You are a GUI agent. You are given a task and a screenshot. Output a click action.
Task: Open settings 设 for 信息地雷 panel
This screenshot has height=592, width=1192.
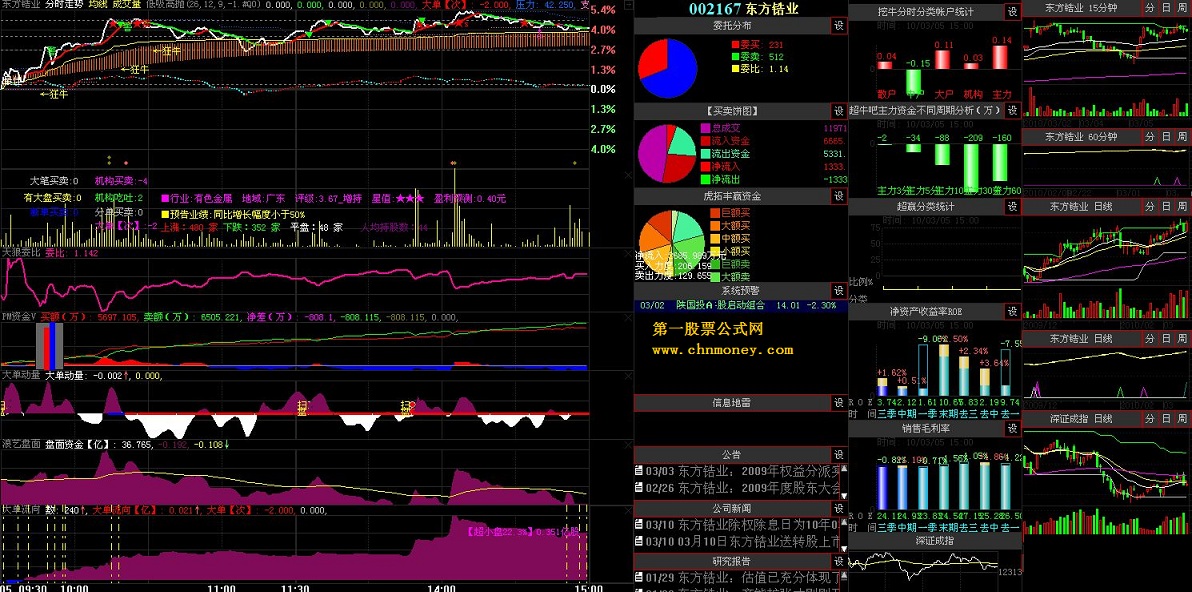[x=839, y=403]
